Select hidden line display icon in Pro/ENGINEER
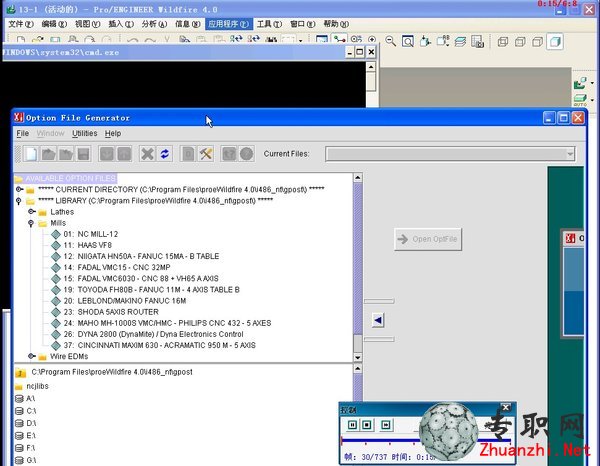 point(520,41)
